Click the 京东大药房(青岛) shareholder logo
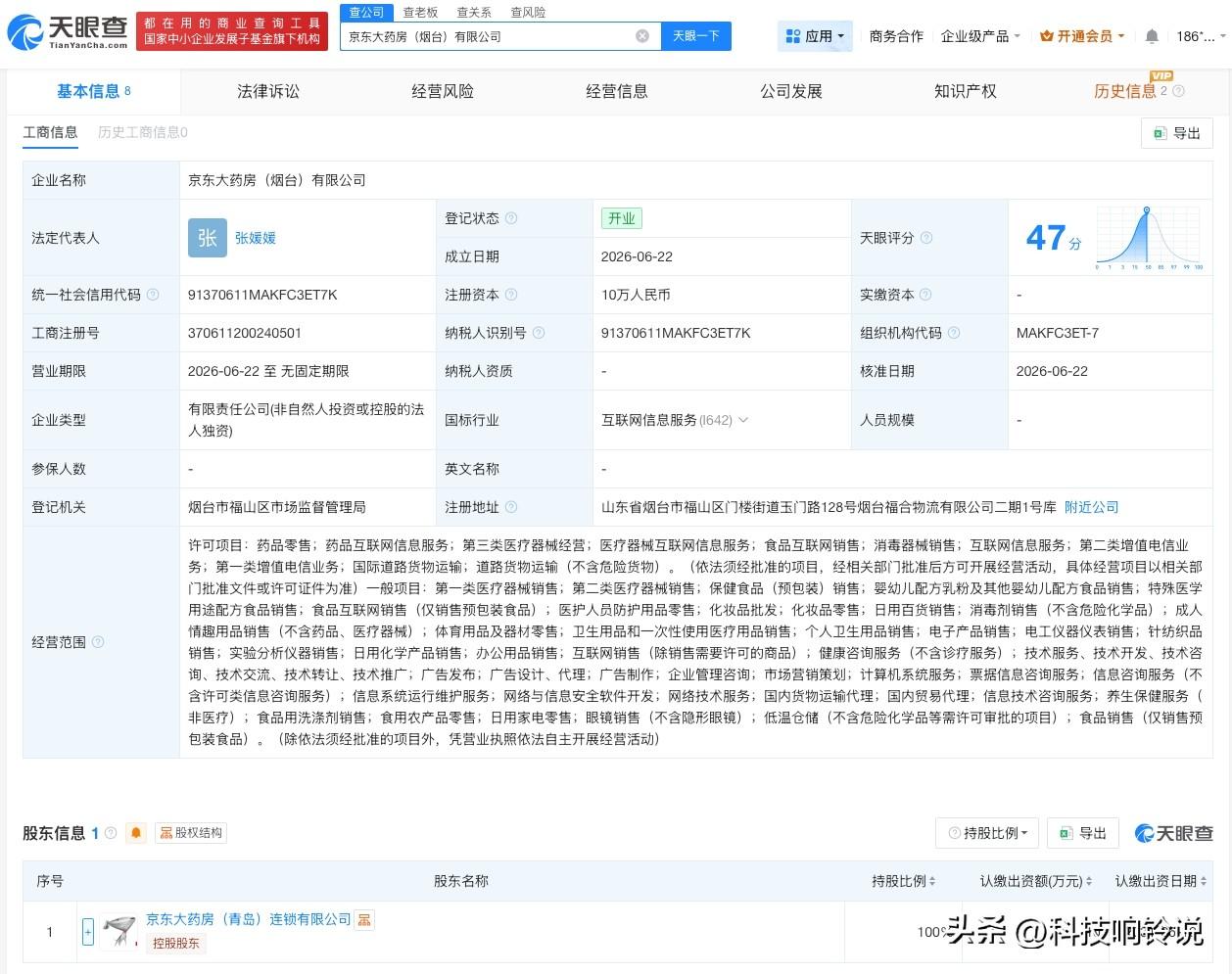This screenshot has height=974, width=1232. 119,932
